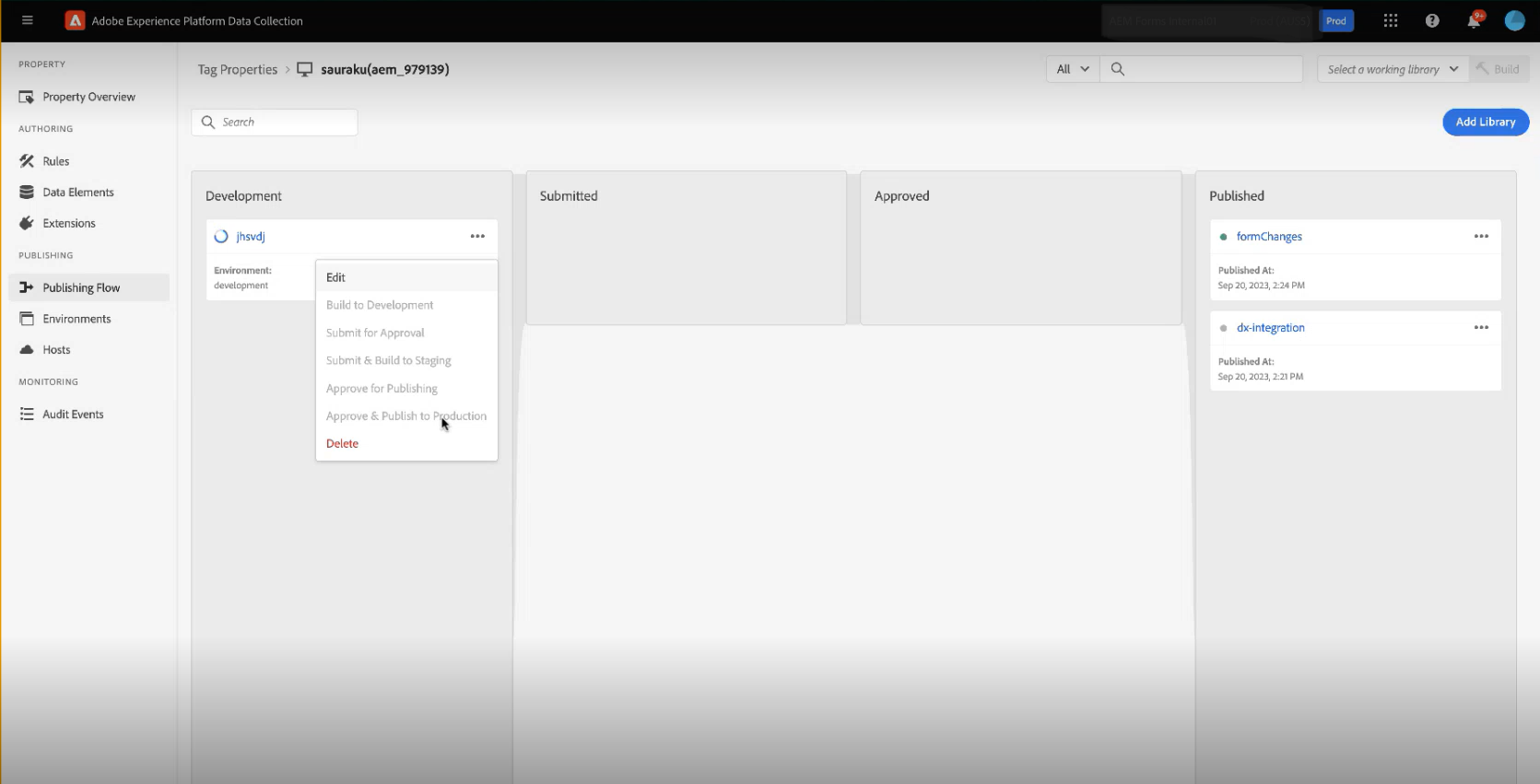Select Build to Development menu item

406,305
